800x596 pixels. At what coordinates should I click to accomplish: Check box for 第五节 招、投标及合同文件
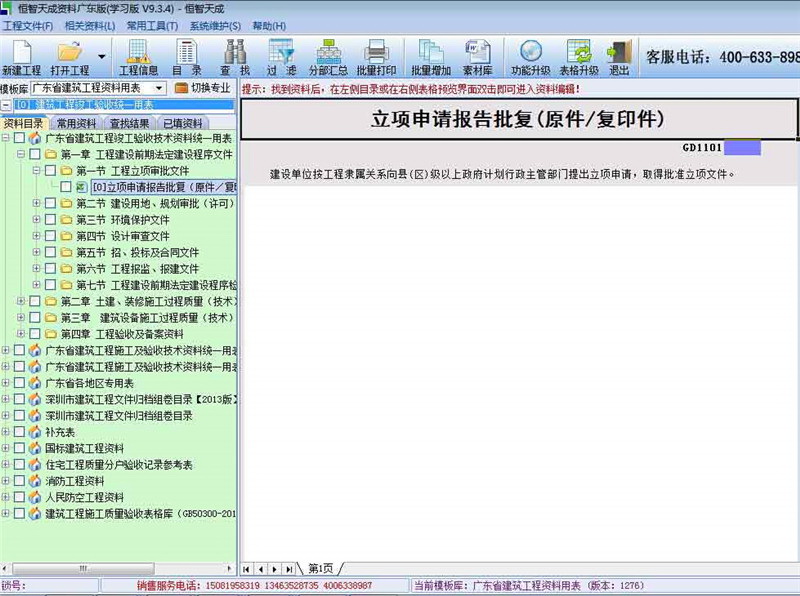coord(50,252)
